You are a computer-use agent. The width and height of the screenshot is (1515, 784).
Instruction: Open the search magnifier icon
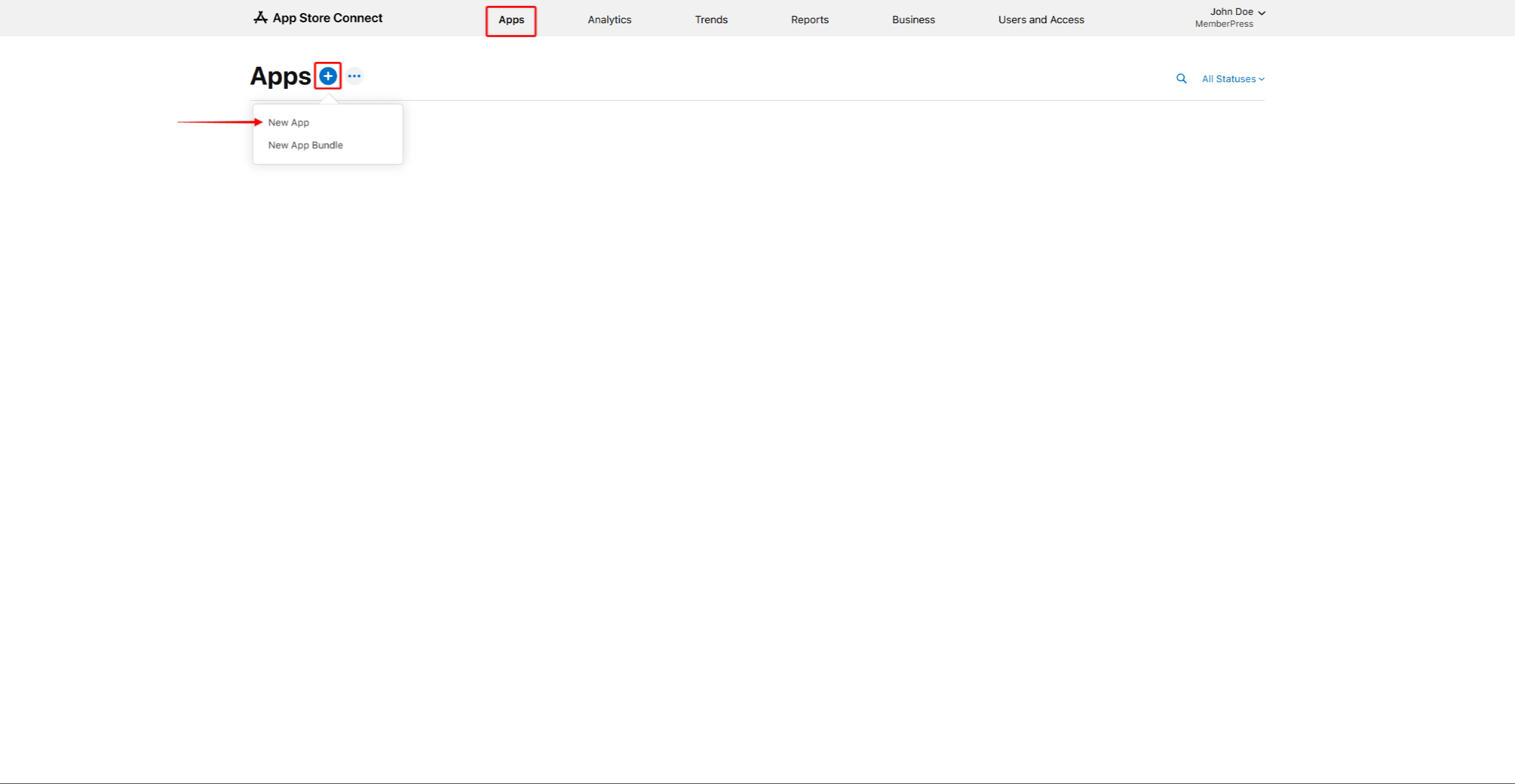pos(1181,78)
